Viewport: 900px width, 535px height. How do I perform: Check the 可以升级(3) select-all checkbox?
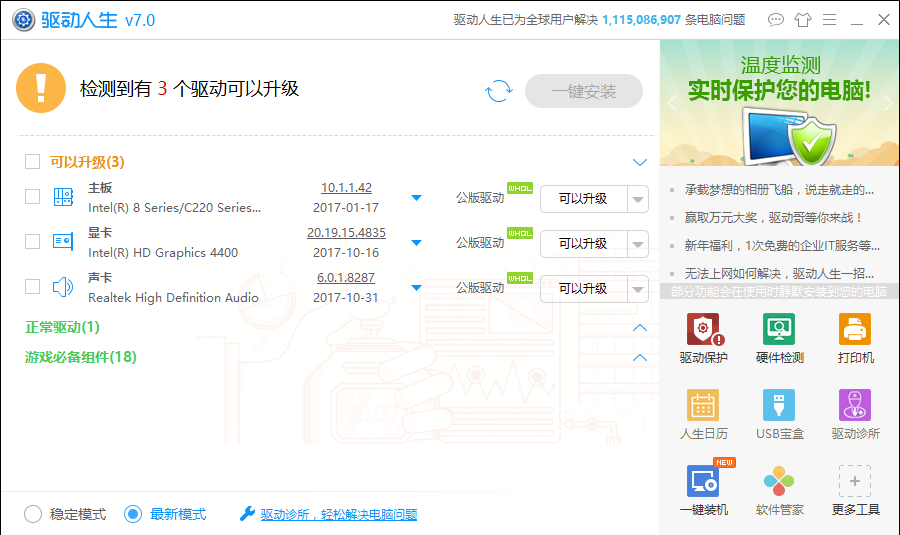[32, 161]
